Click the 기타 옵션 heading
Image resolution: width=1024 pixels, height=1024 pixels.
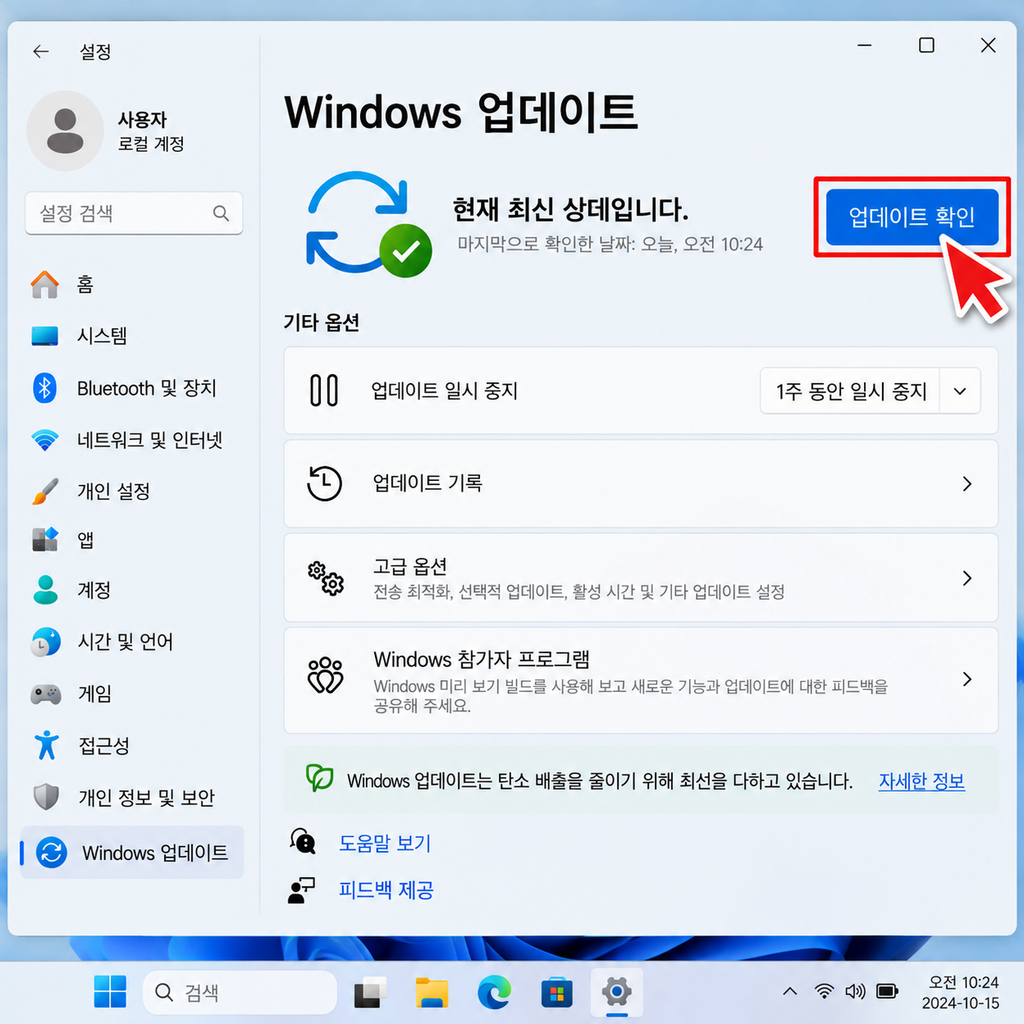point(321,322)
